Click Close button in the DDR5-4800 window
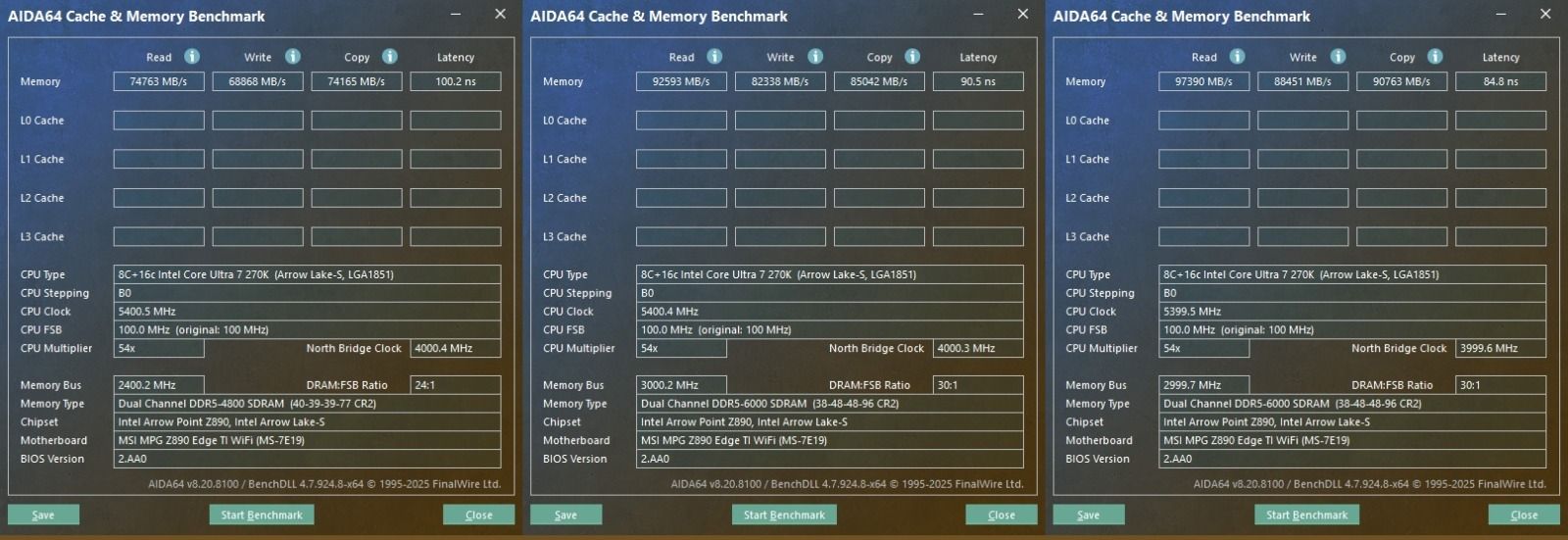 coord(478,515)
